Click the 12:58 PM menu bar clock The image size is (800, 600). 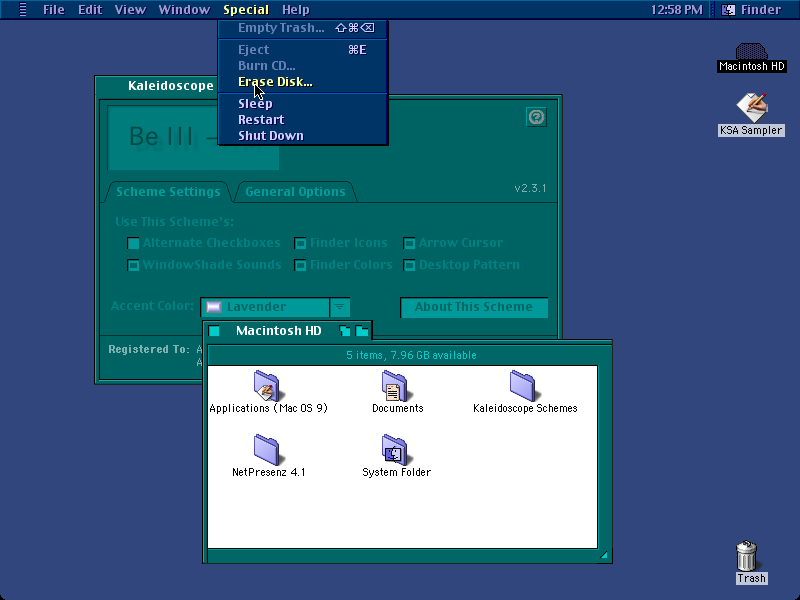tap(677, 10)
